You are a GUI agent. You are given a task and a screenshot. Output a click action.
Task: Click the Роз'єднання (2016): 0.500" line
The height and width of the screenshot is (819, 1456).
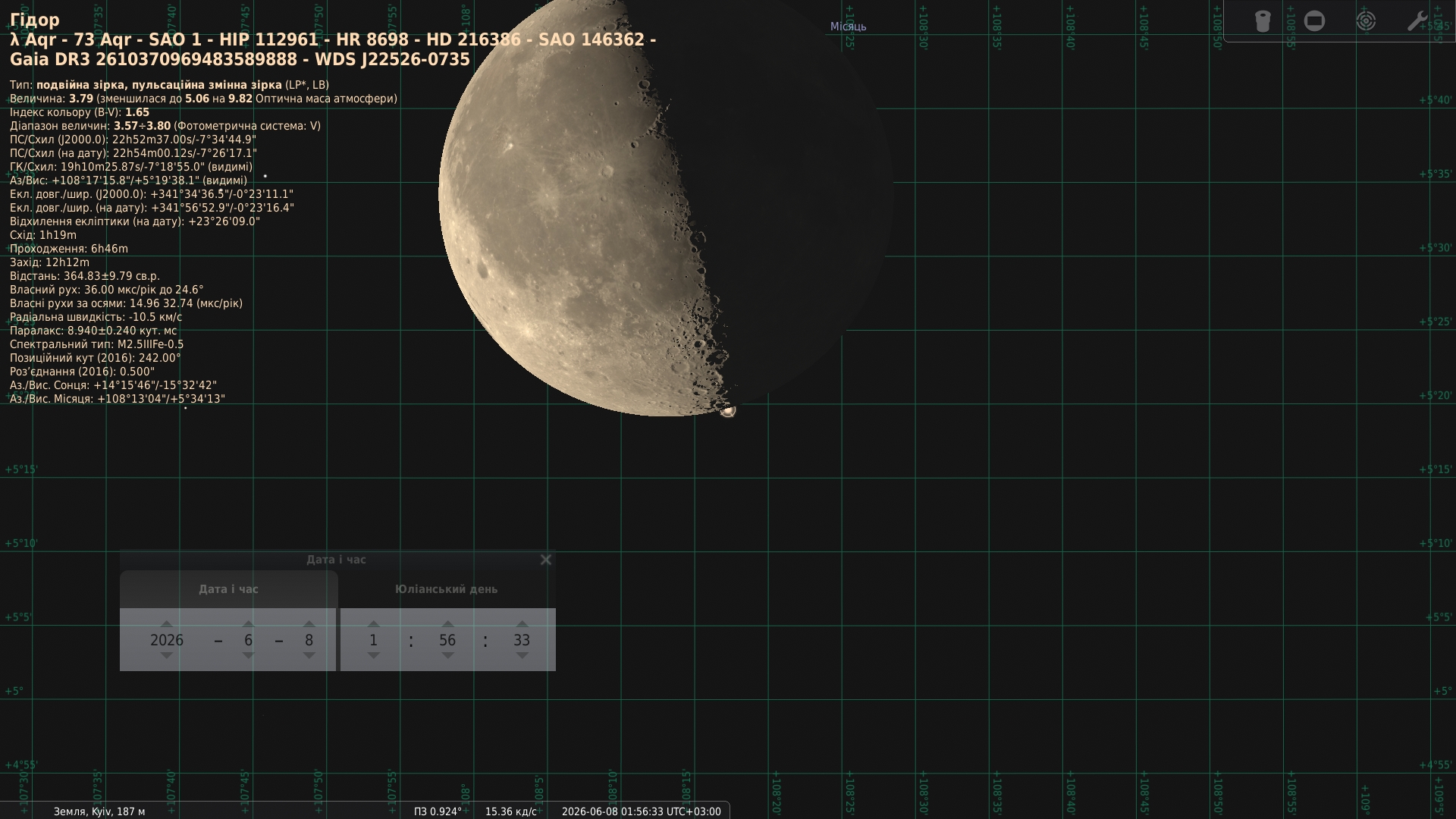click(83, 372)
